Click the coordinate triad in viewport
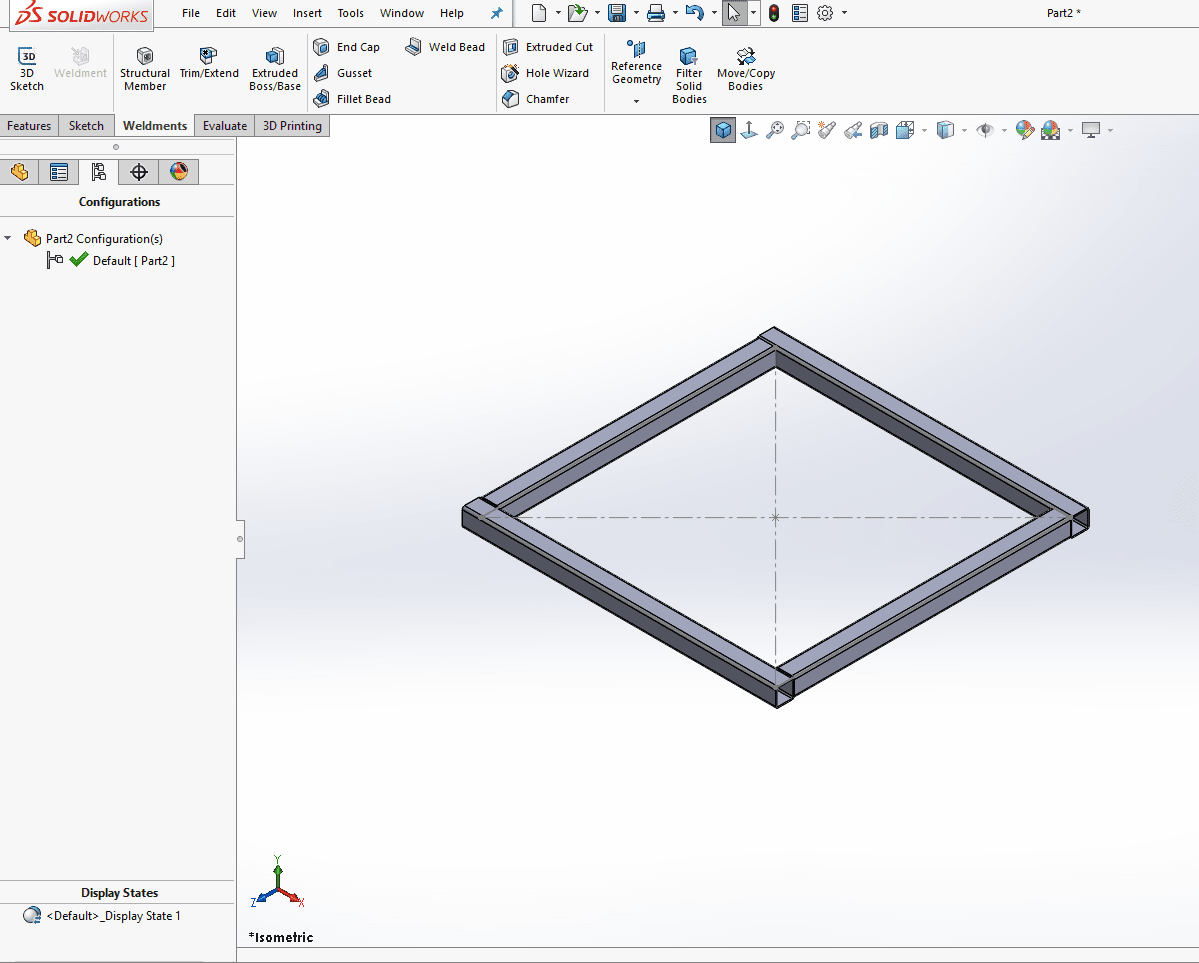1199x963 pixels. (278, 883)
